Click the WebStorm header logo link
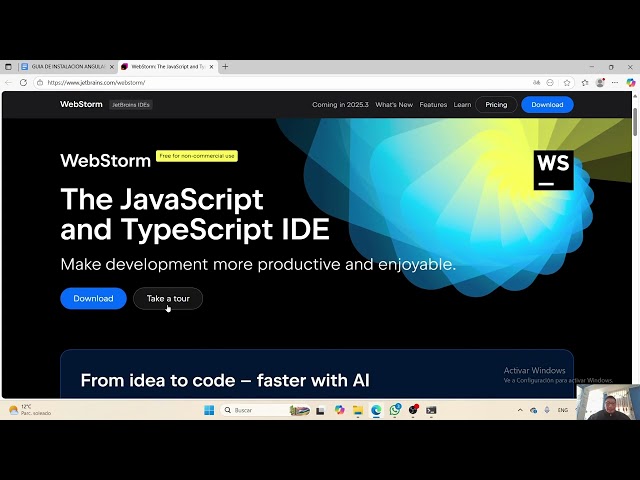Screen dimensions: 640x480 pos(81,104)
